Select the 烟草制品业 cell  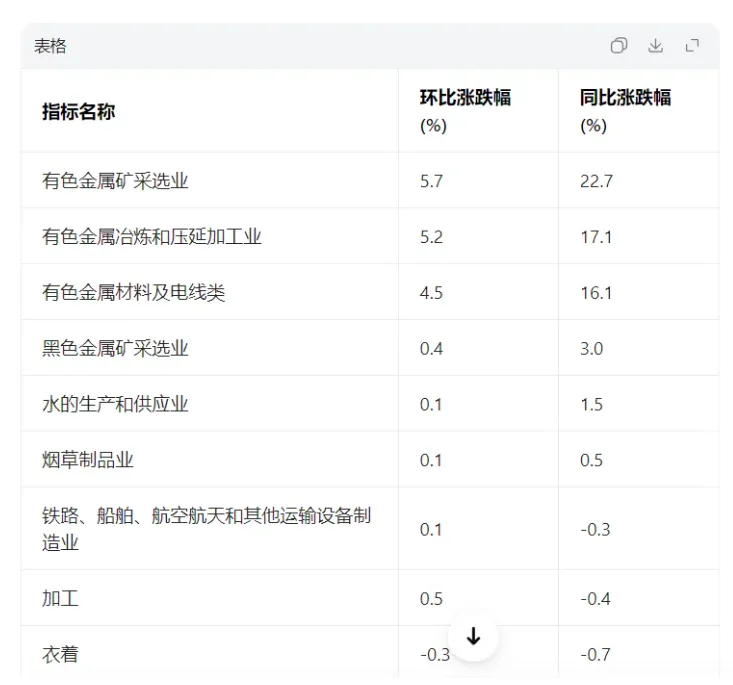[x=87, y=460]
